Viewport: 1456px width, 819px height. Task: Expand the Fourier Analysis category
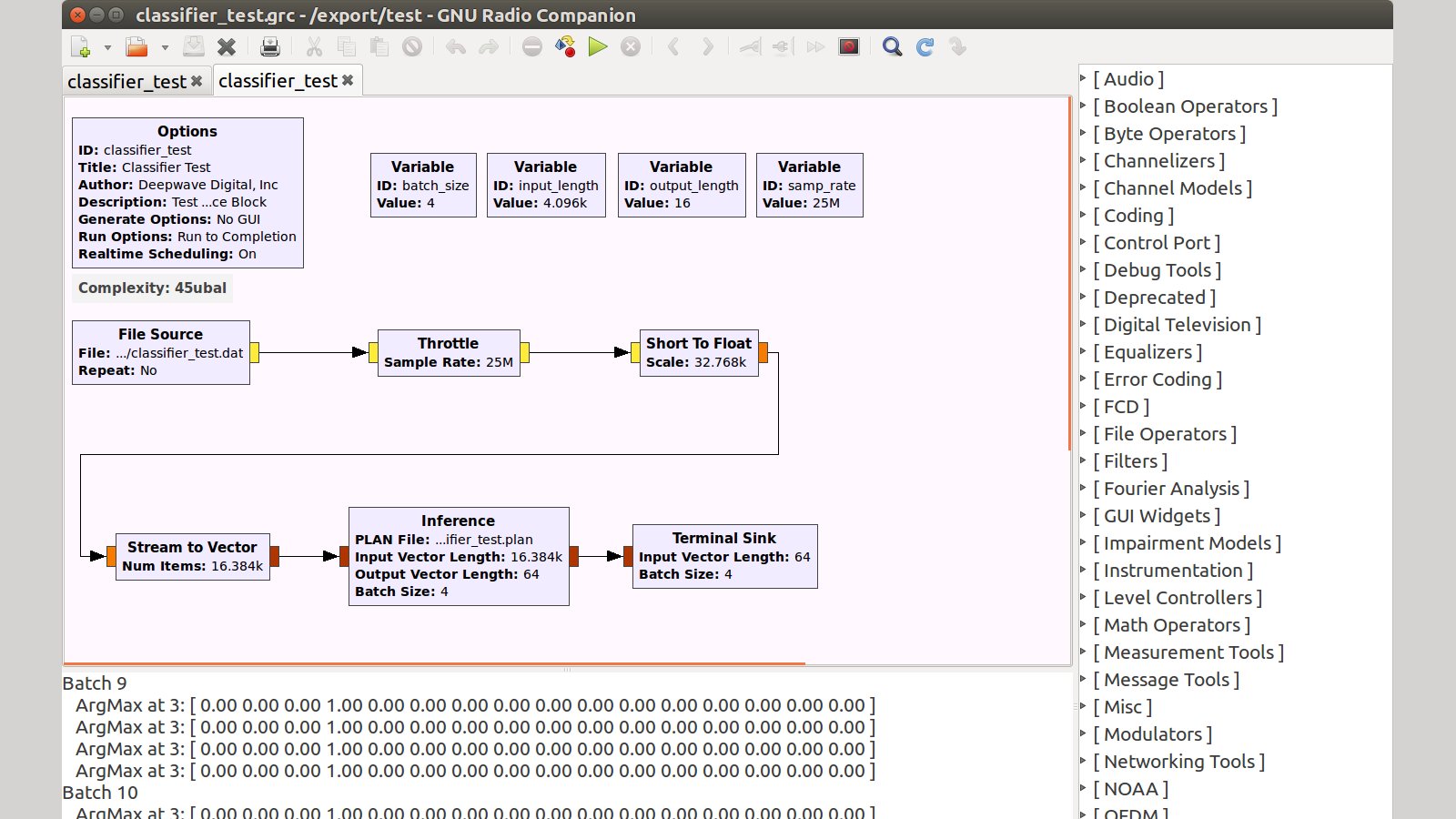[1083, 488]
